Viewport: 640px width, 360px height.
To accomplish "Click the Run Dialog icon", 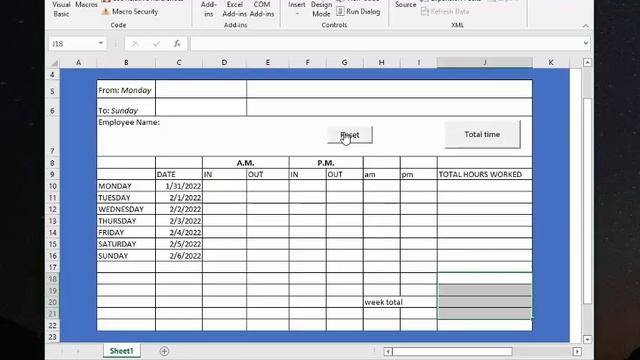I will 340,11.
